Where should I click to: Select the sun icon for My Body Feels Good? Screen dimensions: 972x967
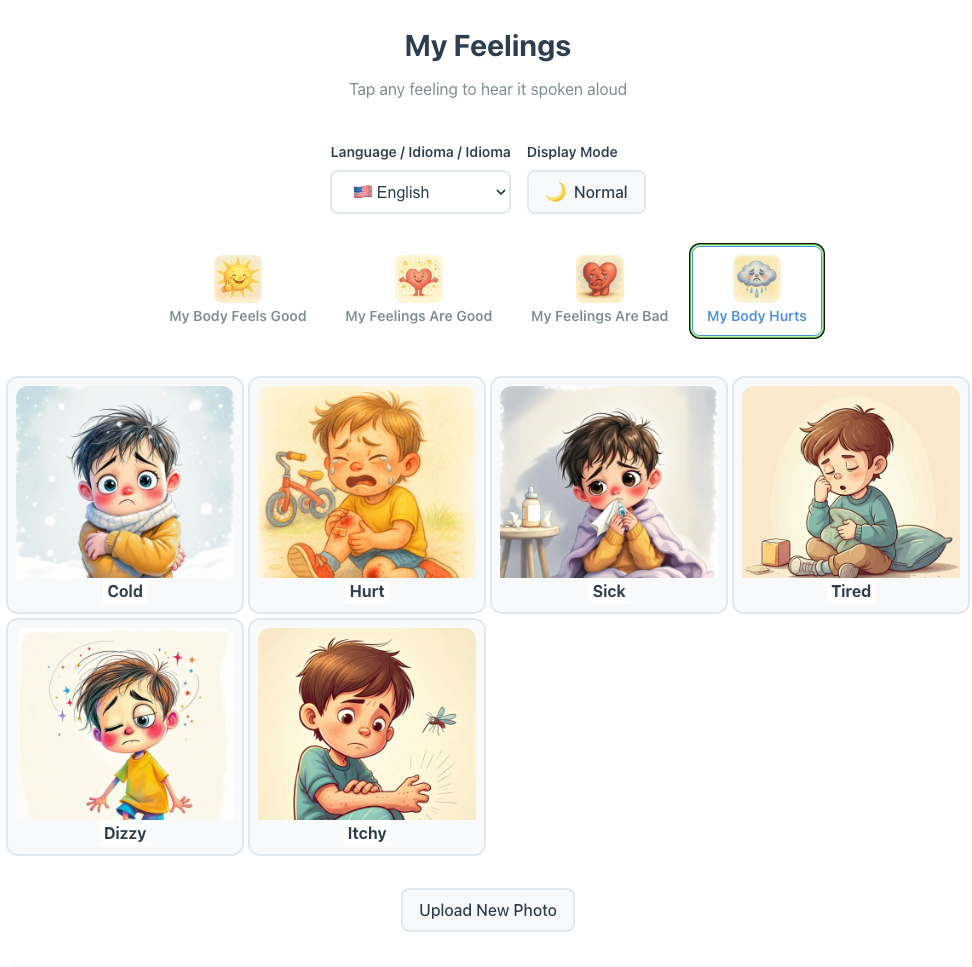(x=238, y=278)
